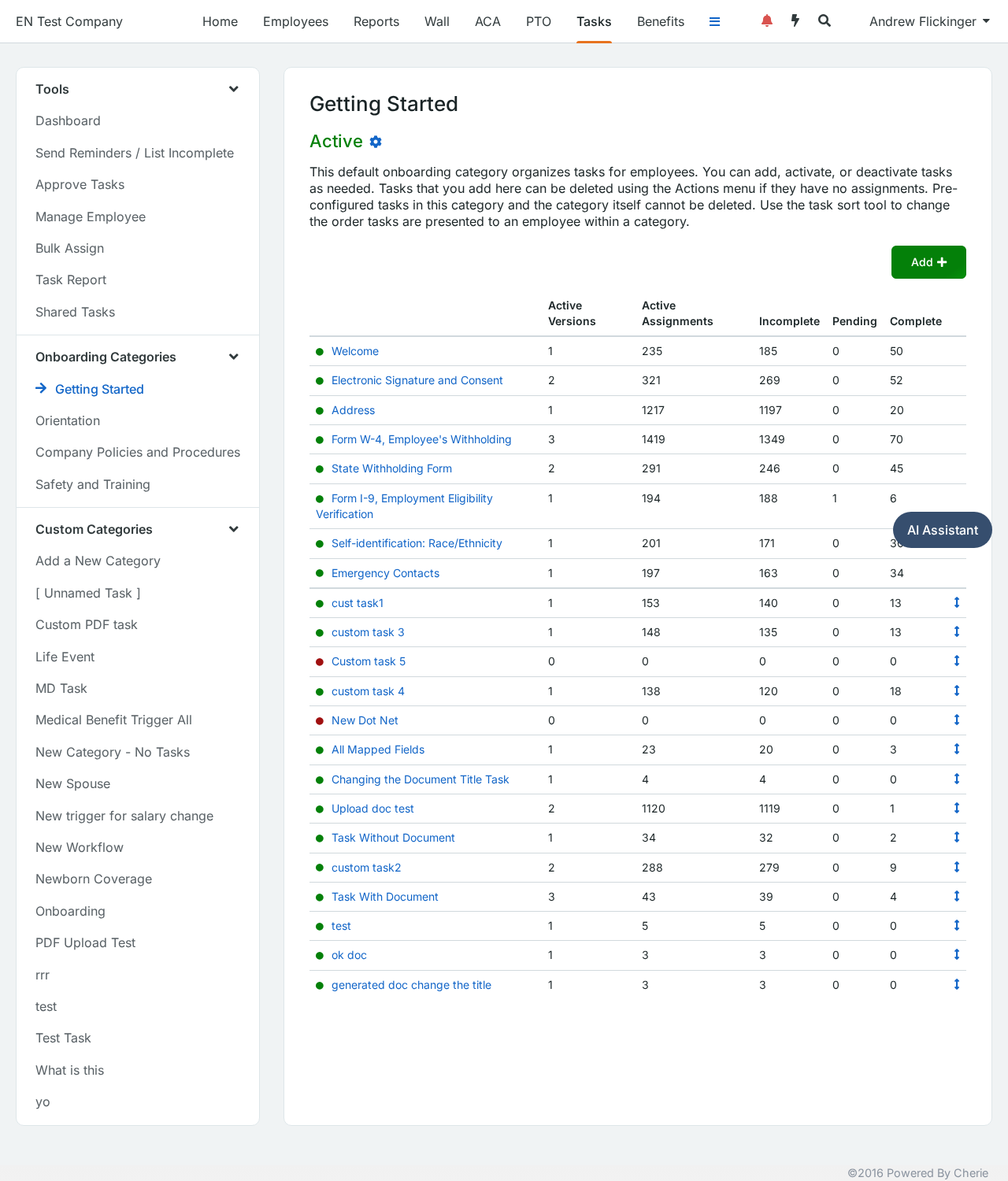
Task: Open the PTO tab
Action: 539,21
